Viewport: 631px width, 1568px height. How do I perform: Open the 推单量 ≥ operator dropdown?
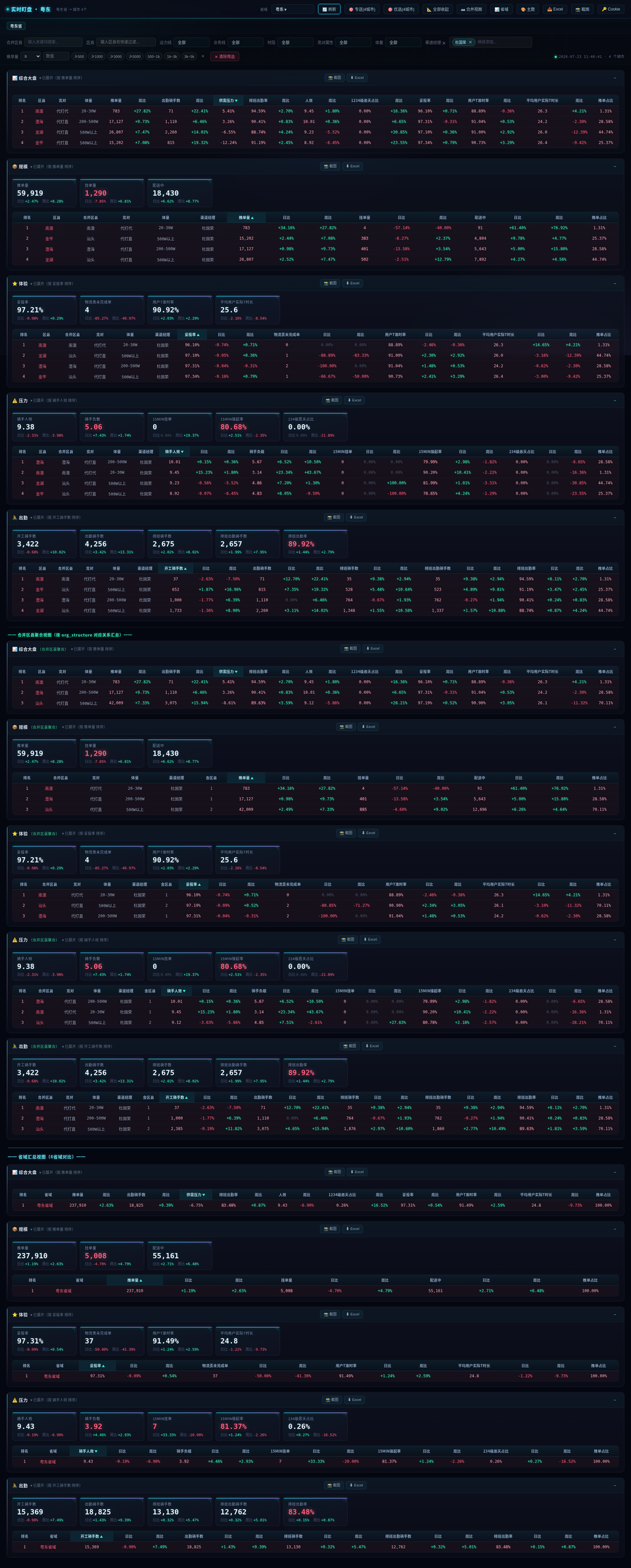[31, 57]
